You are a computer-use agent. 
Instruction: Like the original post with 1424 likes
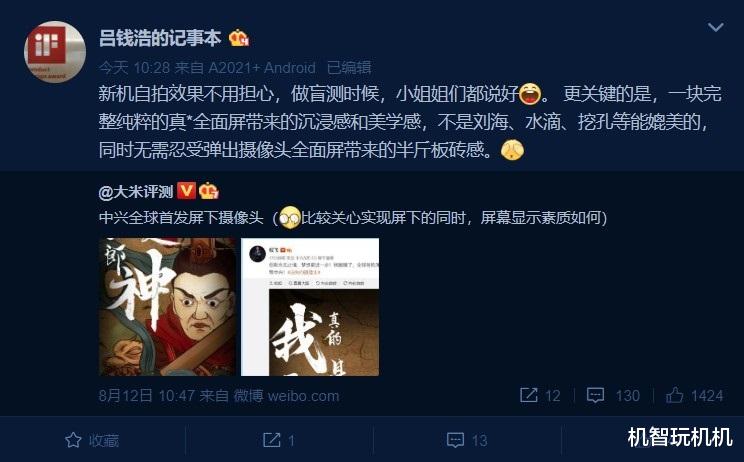tap(694, 395)
